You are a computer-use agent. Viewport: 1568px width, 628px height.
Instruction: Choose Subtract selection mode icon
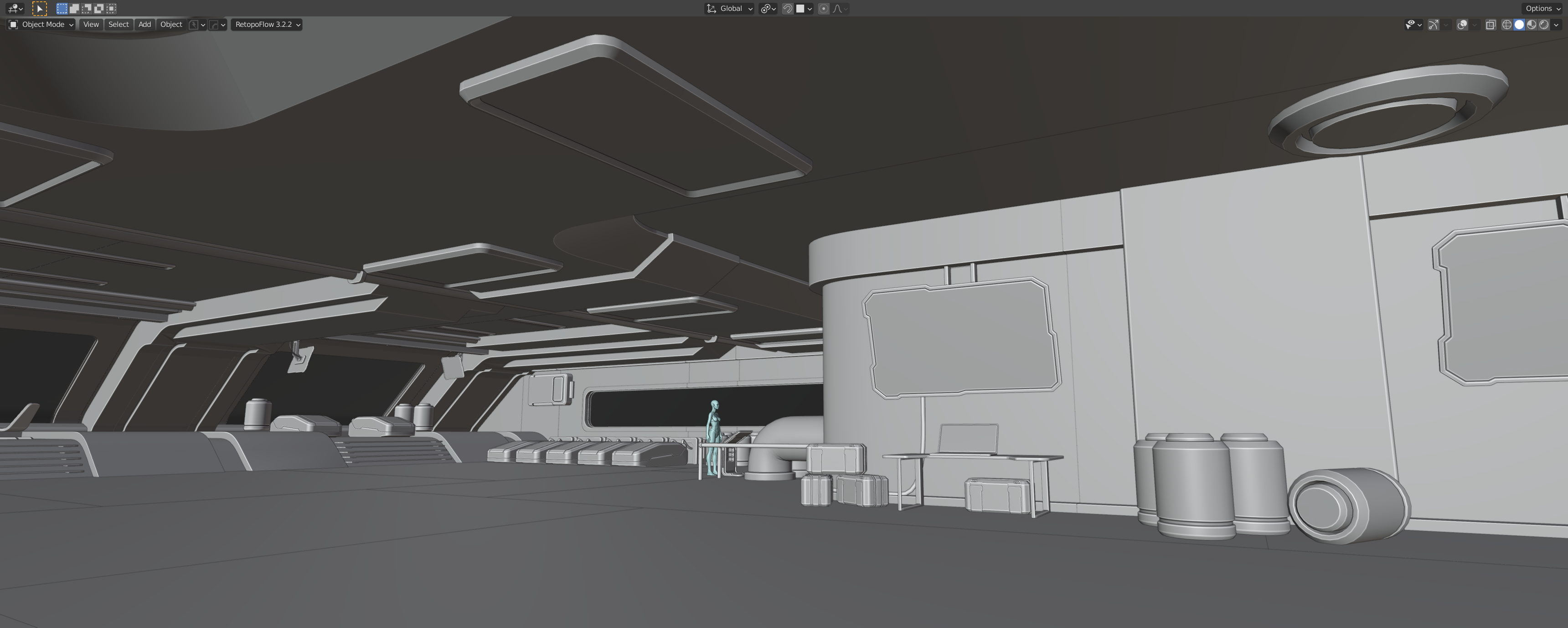coord(87,9)
